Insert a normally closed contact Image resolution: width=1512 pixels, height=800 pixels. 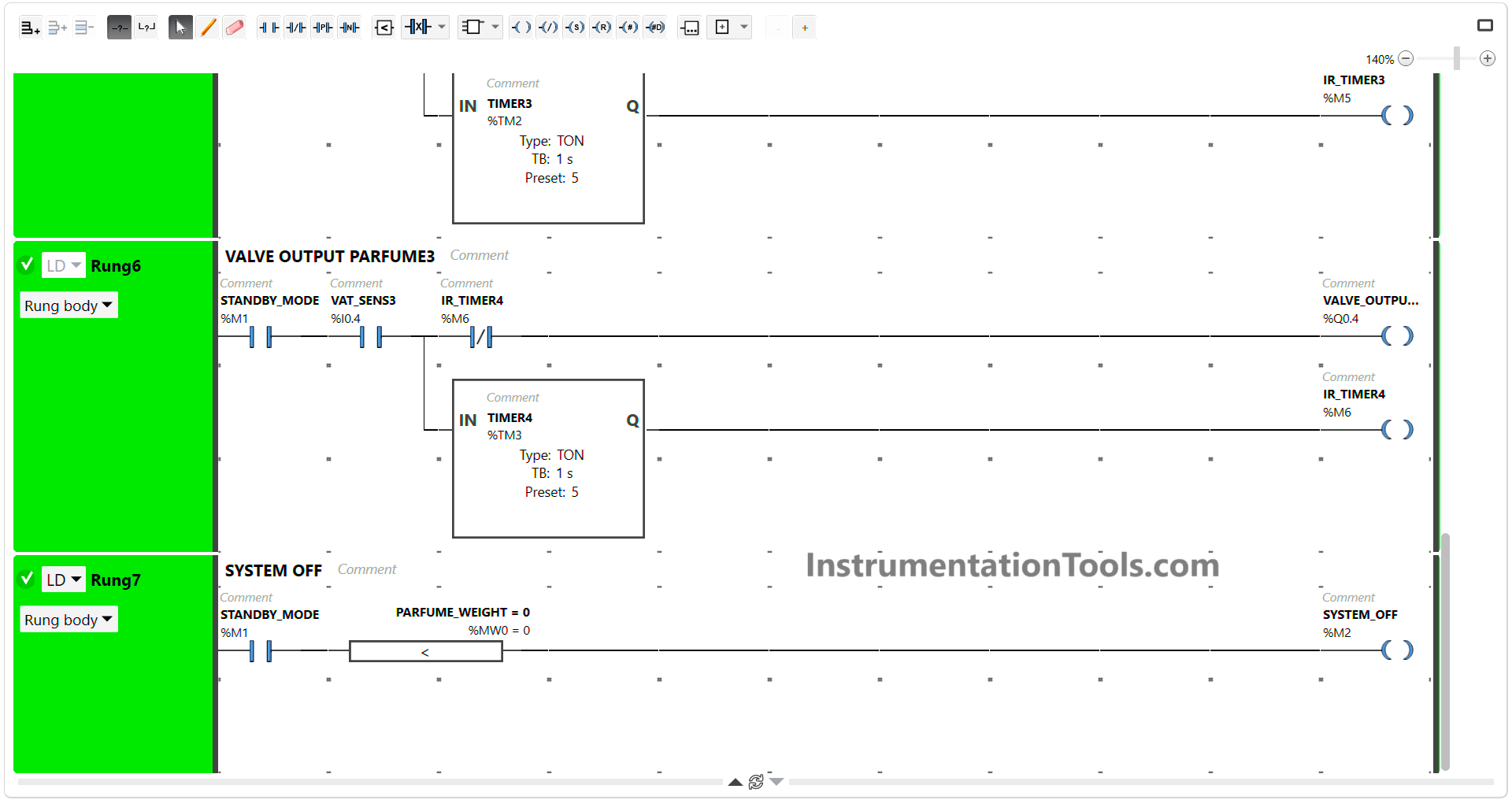pos(296,28)
